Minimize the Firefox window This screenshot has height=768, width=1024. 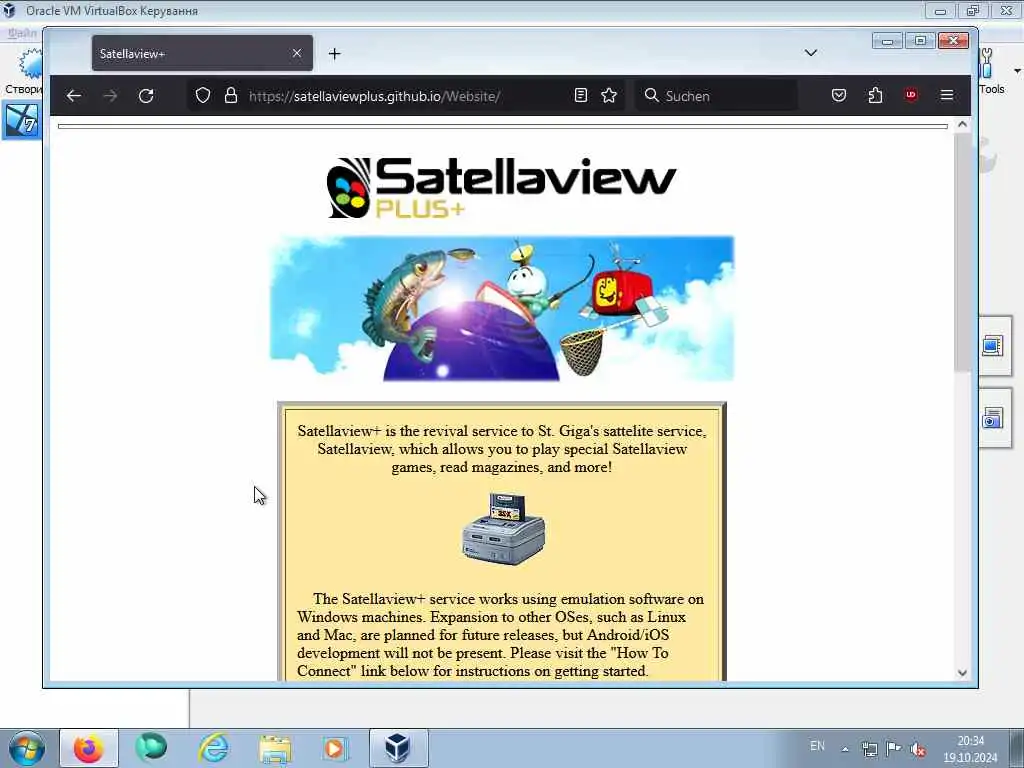coord(888,41)
